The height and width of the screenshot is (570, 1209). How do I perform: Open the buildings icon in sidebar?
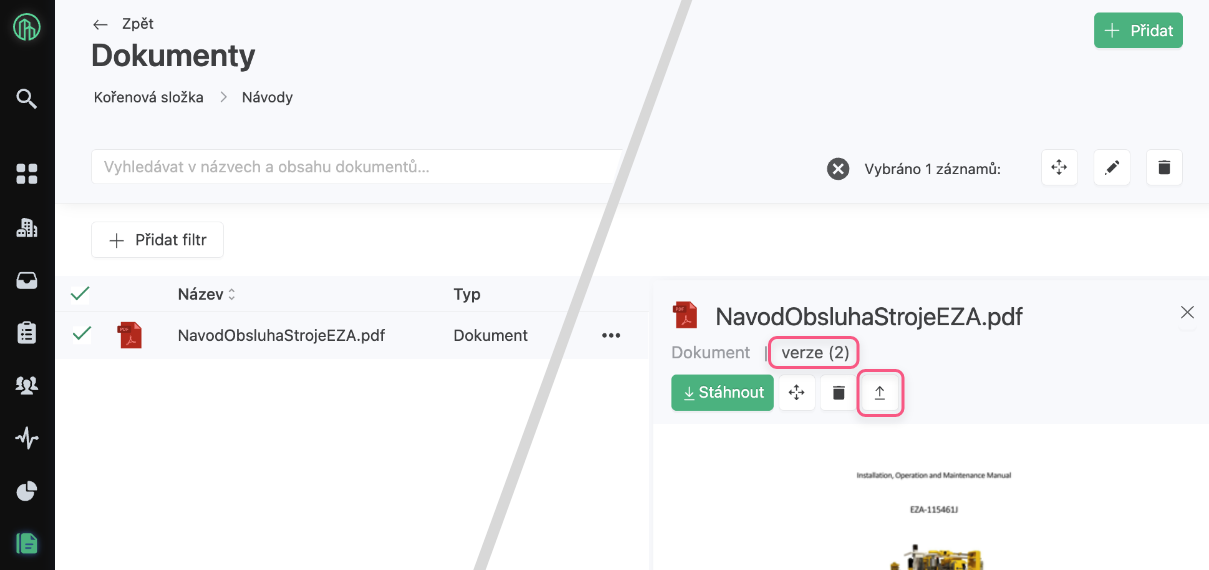point(27,227)
